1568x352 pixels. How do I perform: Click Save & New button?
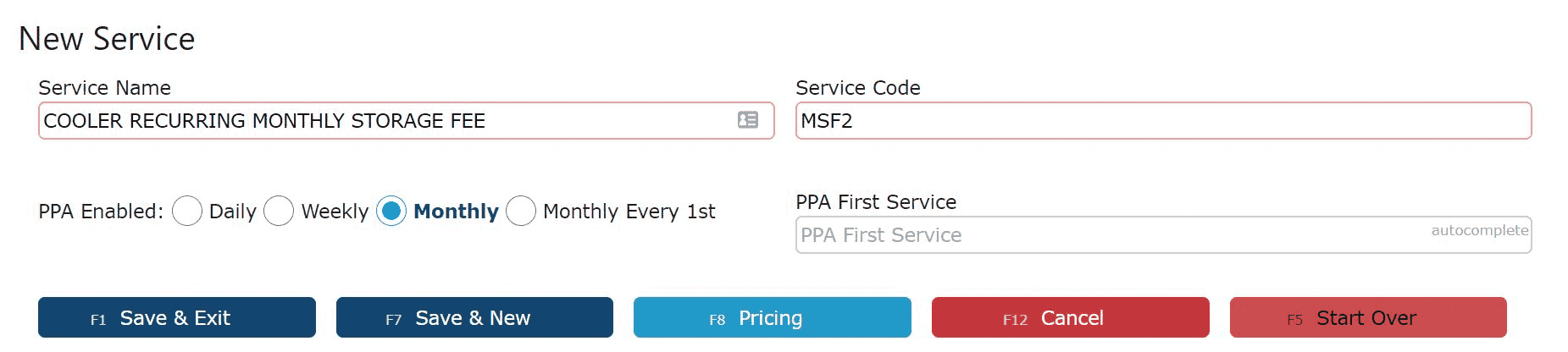click(474, 317)
